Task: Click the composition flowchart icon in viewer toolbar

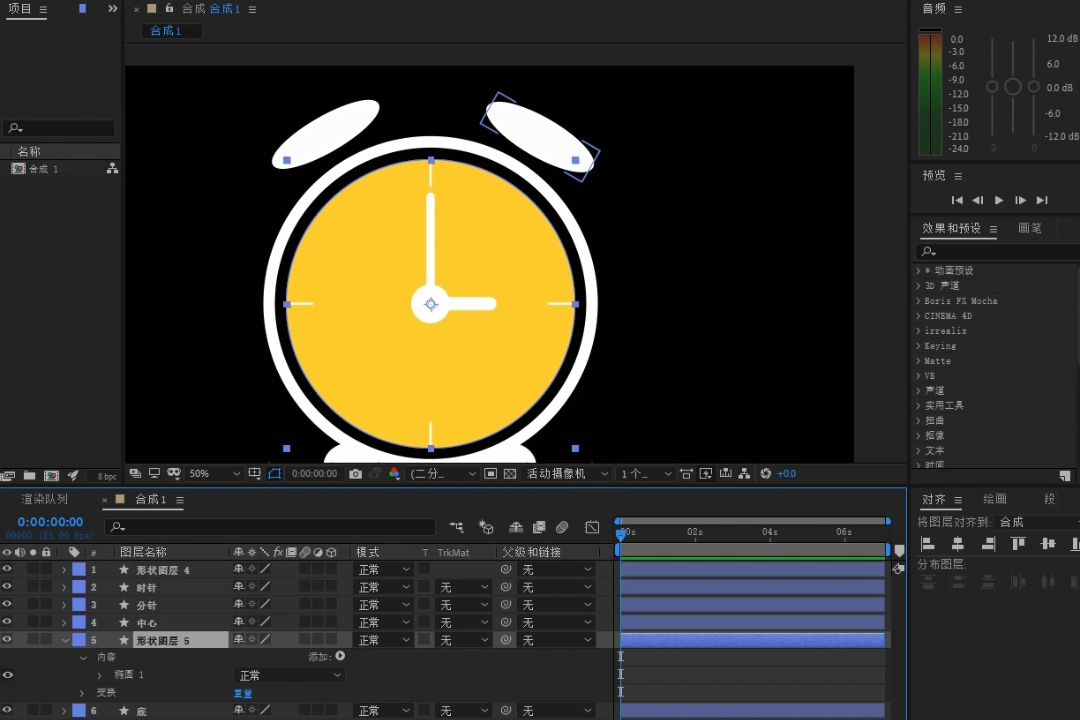Action: pos(745,473)
